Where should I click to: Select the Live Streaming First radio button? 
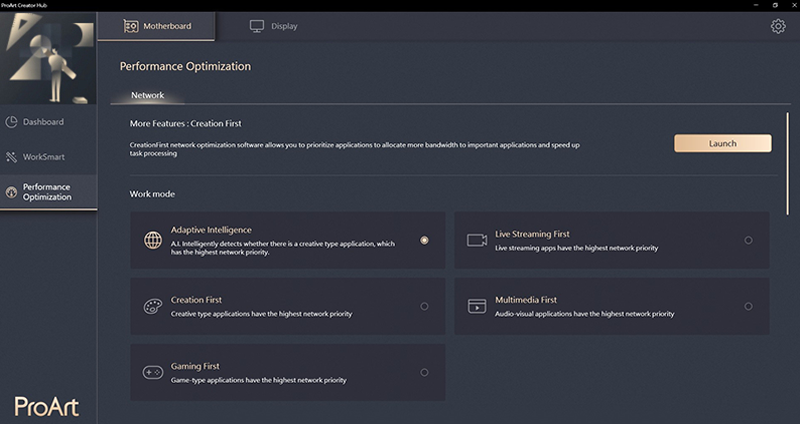[x=748, y=240]
